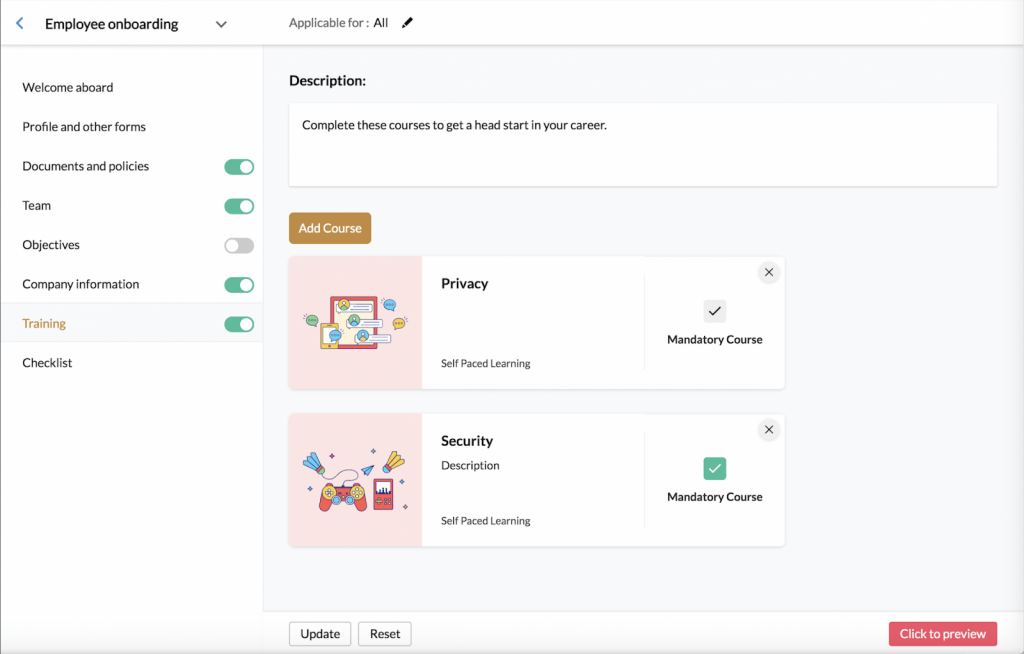Click the Reset button
The image size is (1024, 654).
click(x=385, y=634)
